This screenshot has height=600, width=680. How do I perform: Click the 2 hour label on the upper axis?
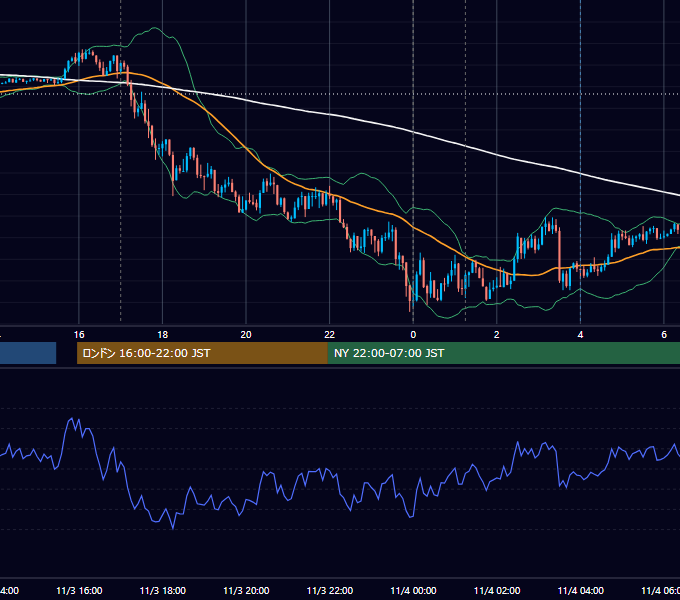pyautogui.click(x=497, y=335)
